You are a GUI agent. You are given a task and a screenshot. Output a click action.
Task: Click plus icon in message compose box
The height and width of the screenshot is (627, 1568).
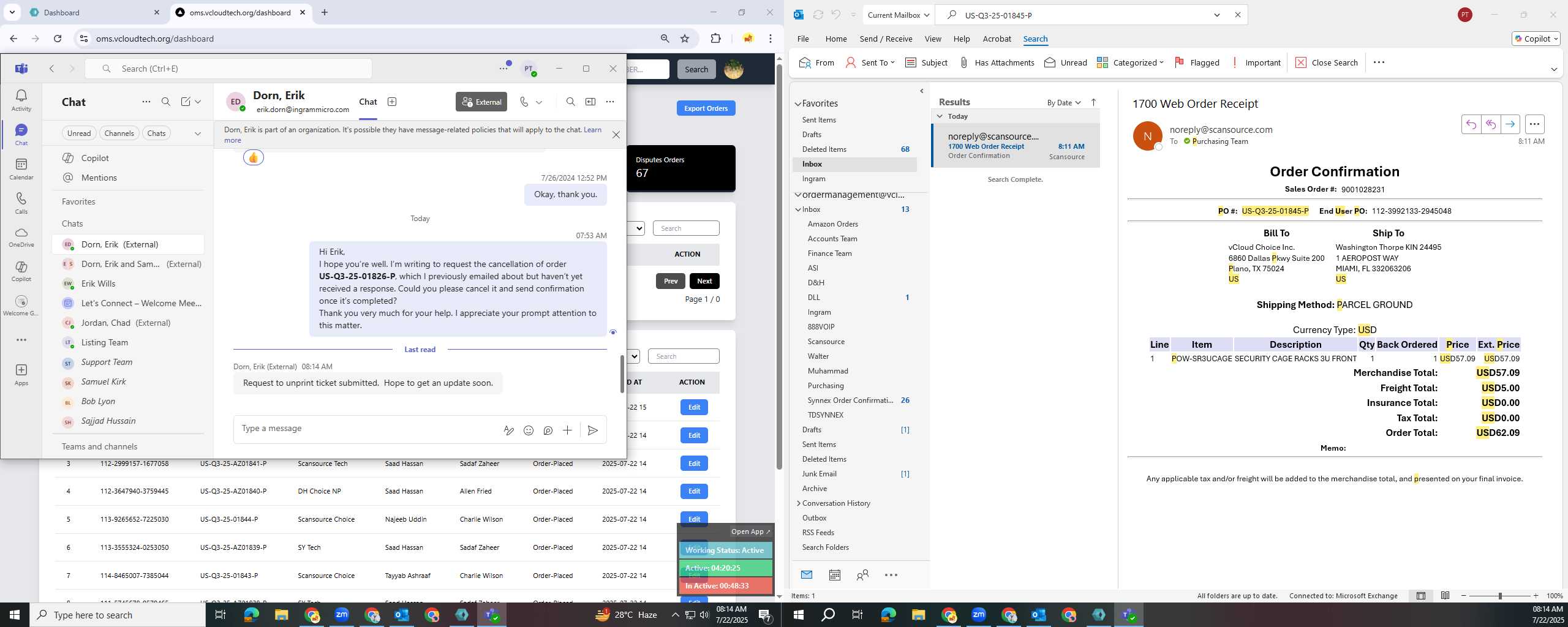click(x=567, y=430)
